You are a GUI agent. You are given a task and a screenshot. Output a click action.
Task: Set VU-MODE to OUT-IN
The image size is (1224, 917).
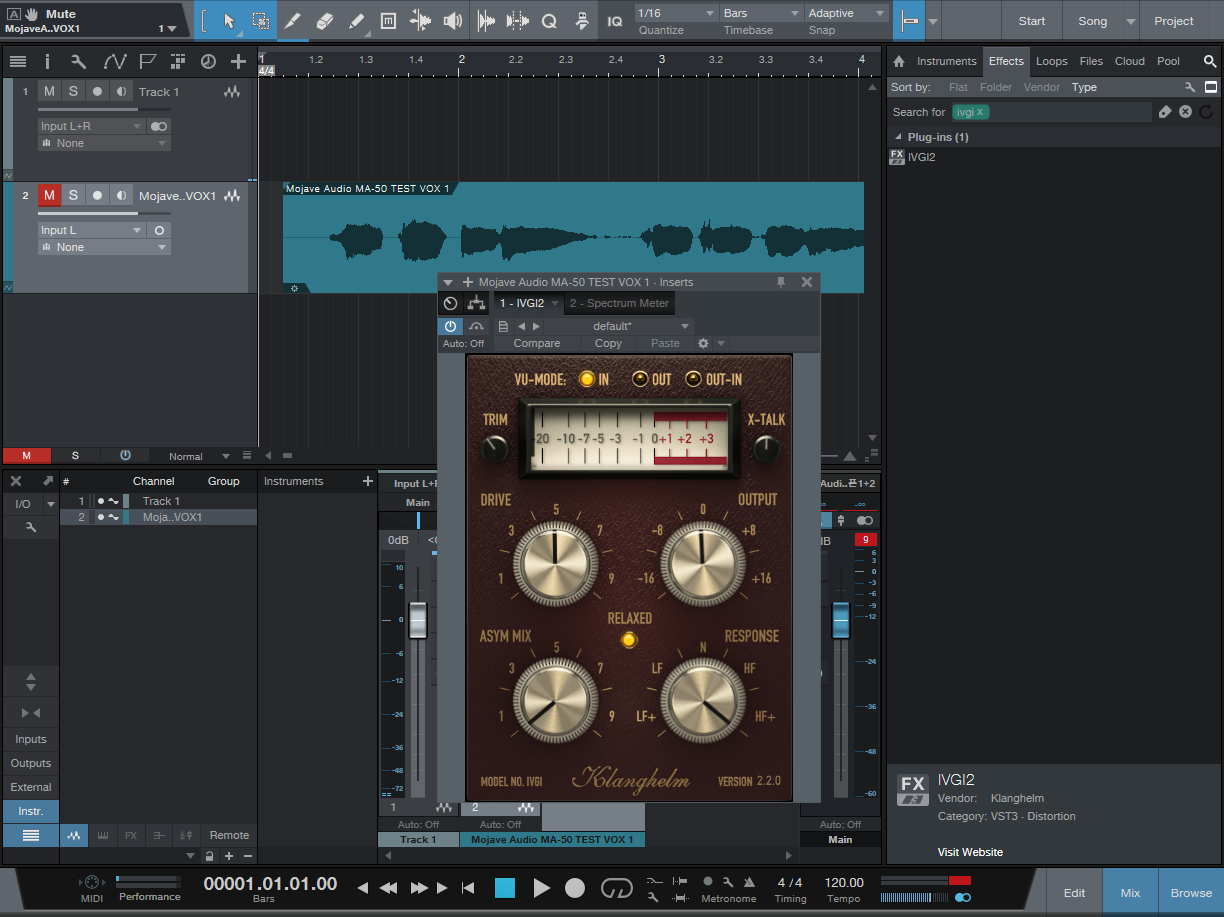pos(693,379)
